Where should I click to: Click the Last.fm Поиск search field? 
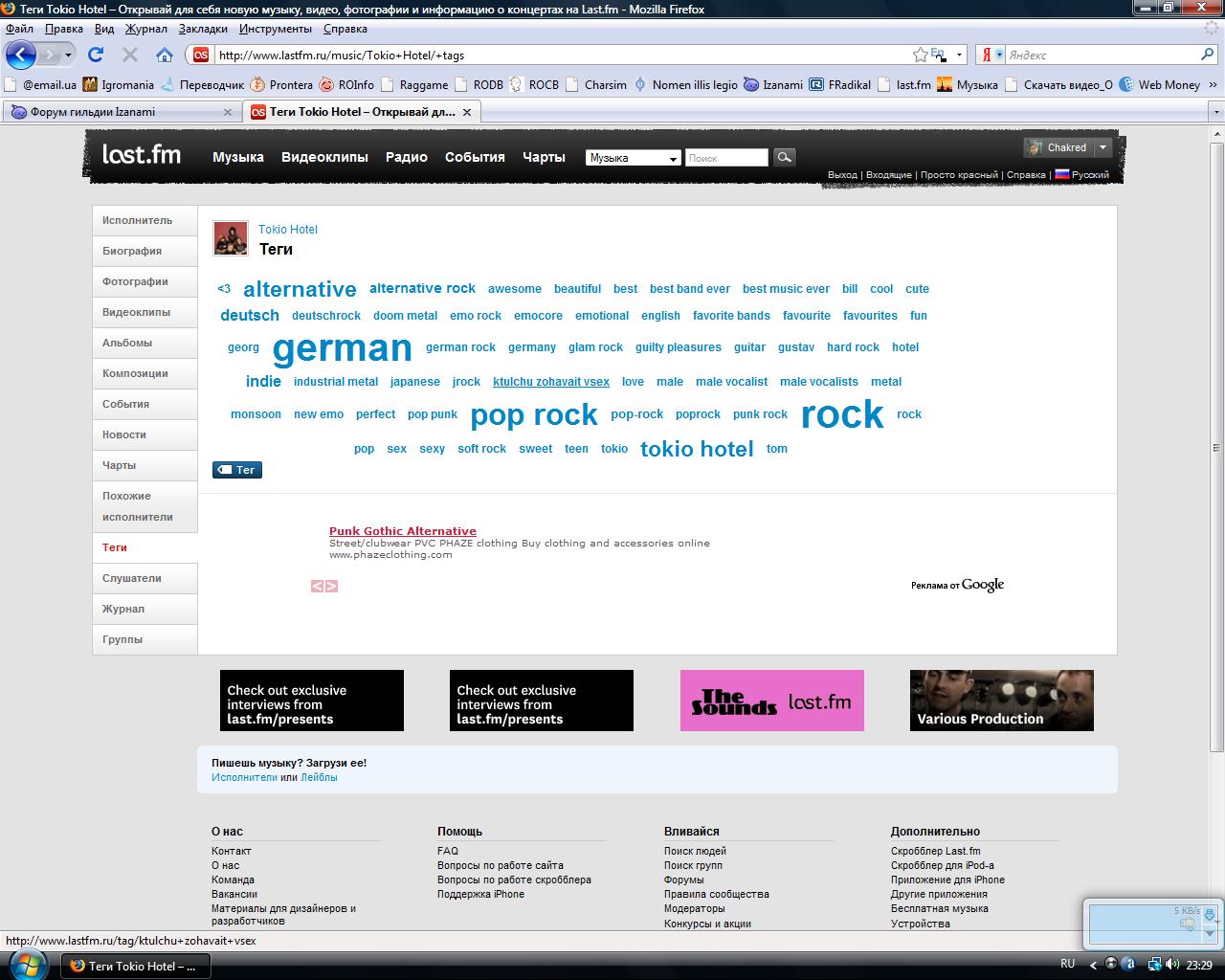click(x=726, y=158)
